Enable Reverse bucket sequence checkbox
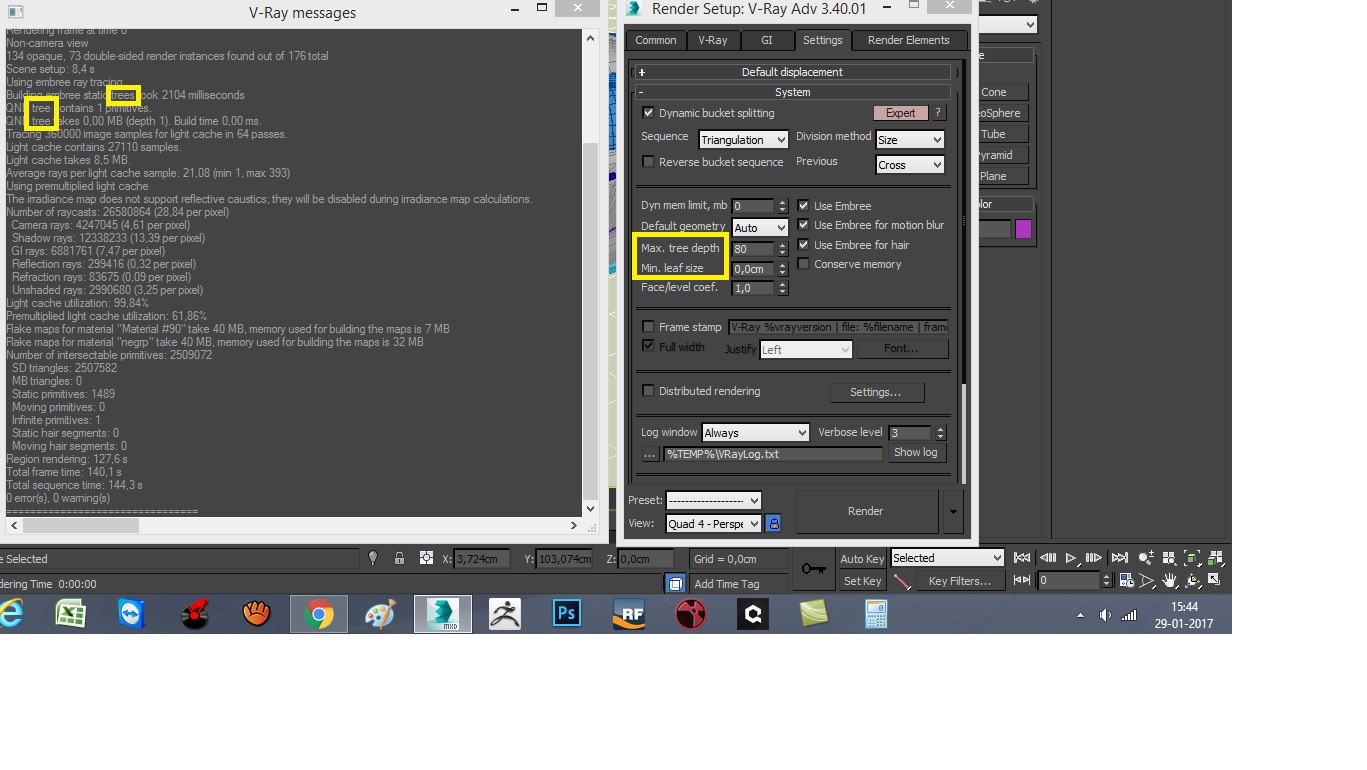Viewport: 1367px width, 770px height. (648, 162)
